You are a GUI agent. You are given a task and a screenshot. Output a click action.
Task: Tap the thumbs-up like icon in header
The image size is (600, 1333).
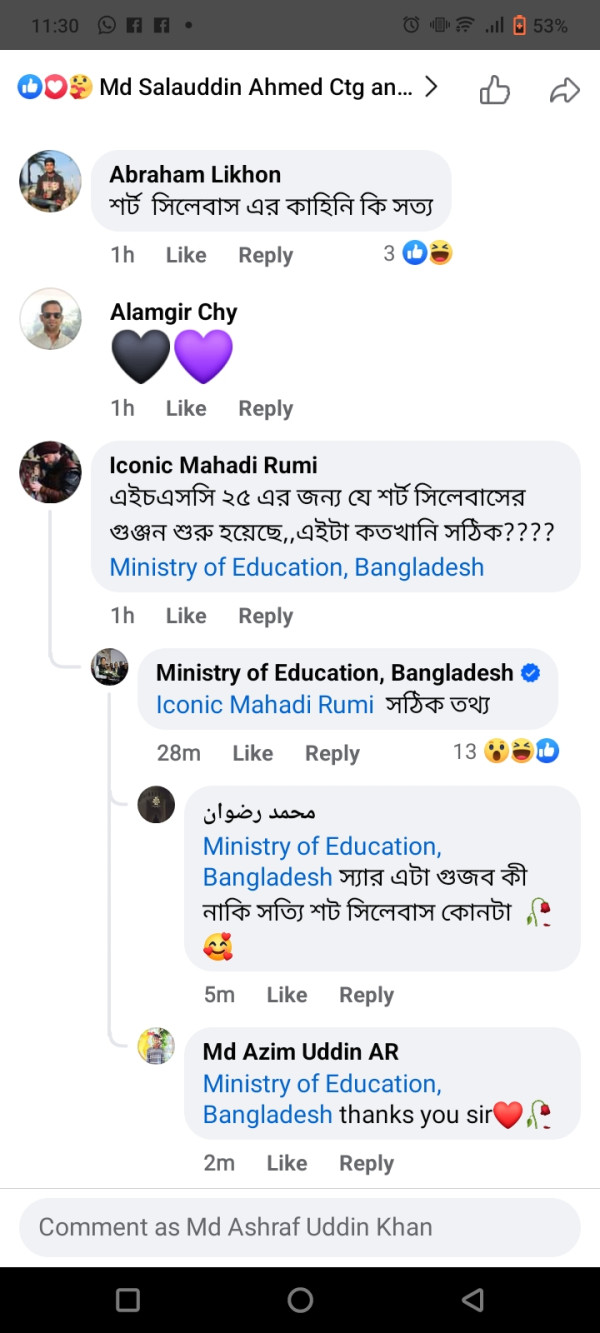click(495, 90)
